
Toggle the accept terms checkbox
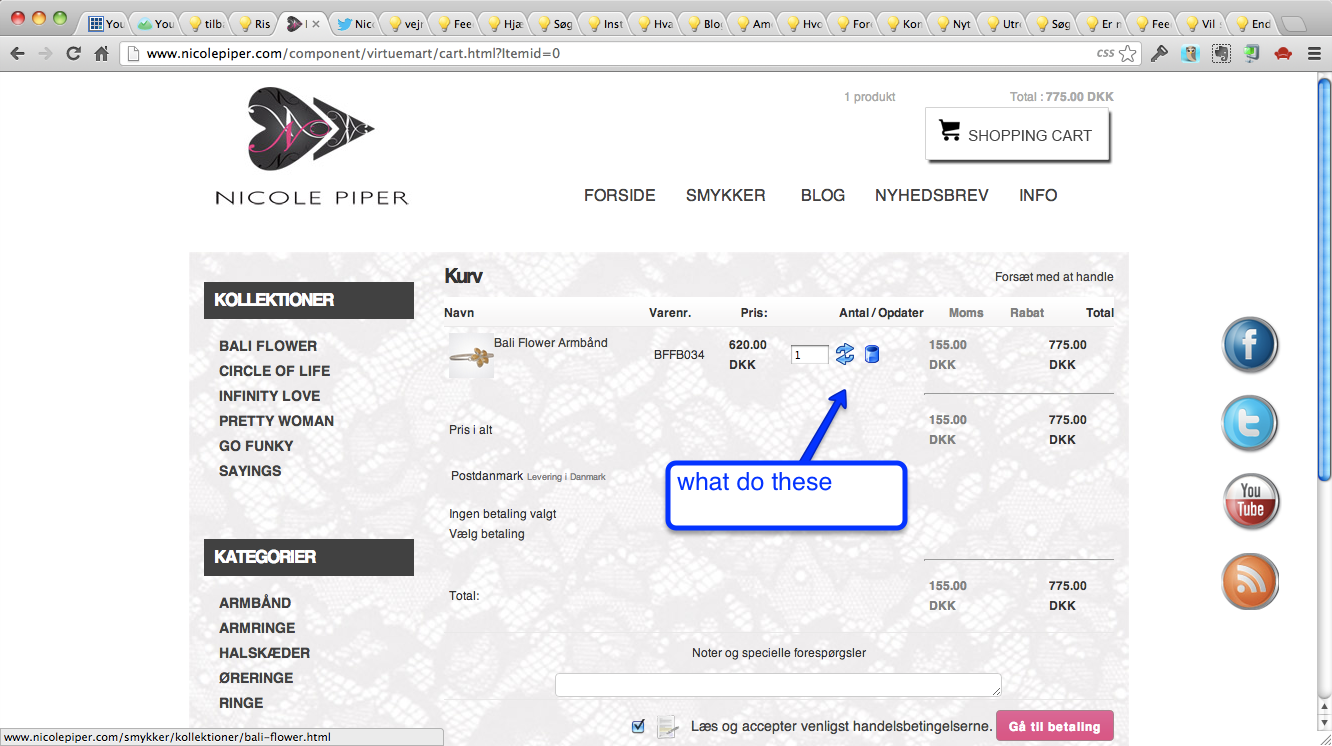pos(639,726)
